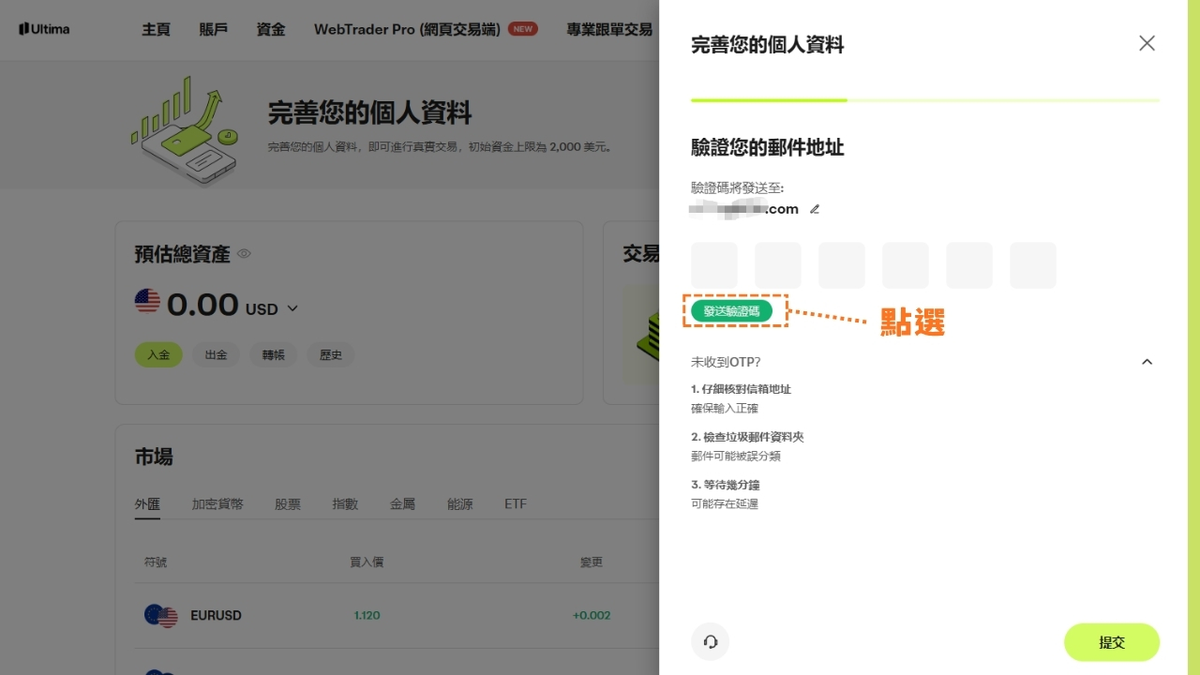This screenshot has height=675, width=1200.
Task: Click second verification code box
Action: (x=778, y=265)
